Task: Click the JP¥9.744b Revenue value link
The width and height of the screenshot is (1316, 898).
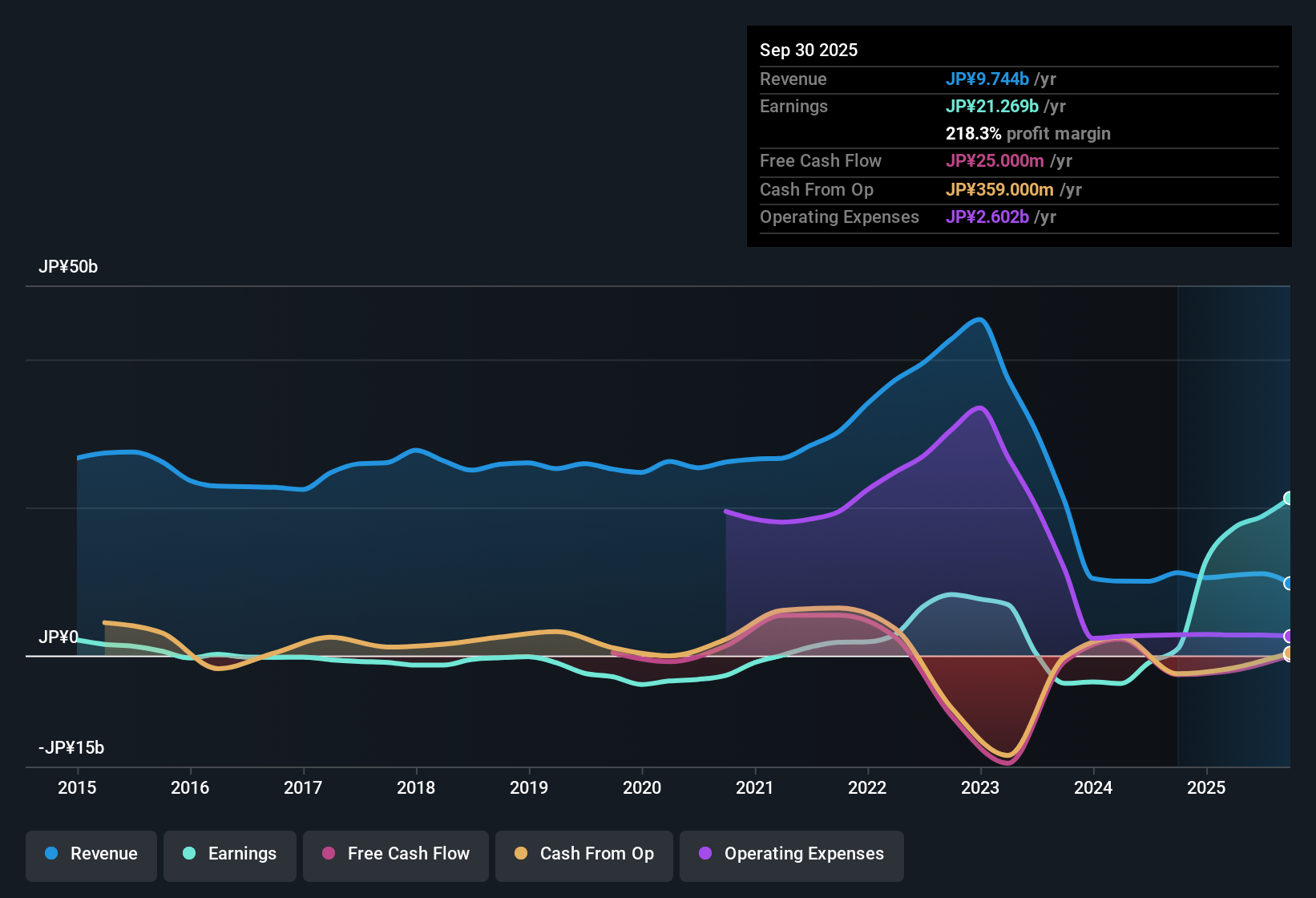Action: [988, 79]
